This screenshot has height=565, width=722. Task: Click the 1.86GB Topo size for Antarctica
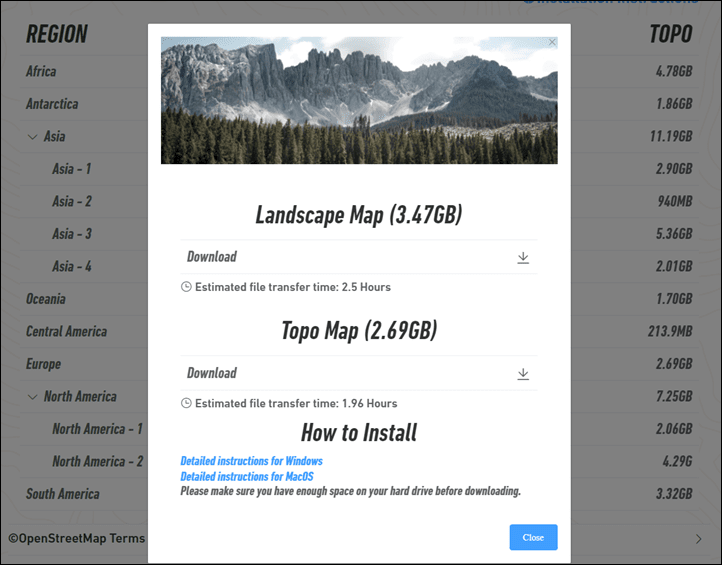(x=674, y=104)
